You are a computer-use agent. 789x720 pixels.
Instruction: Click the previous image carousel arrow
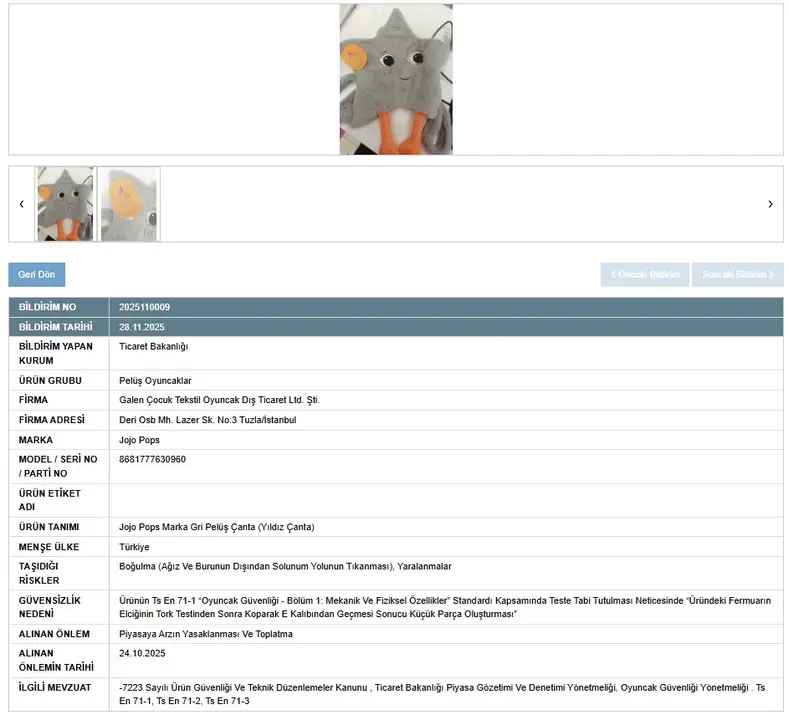[x=22, y=204]
